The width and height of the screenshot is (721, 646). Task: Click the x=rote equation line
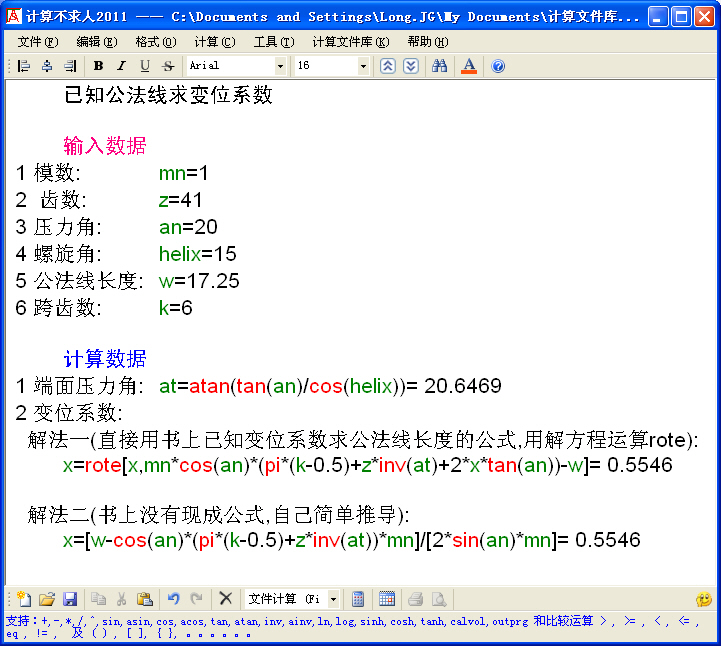[367, 465]
